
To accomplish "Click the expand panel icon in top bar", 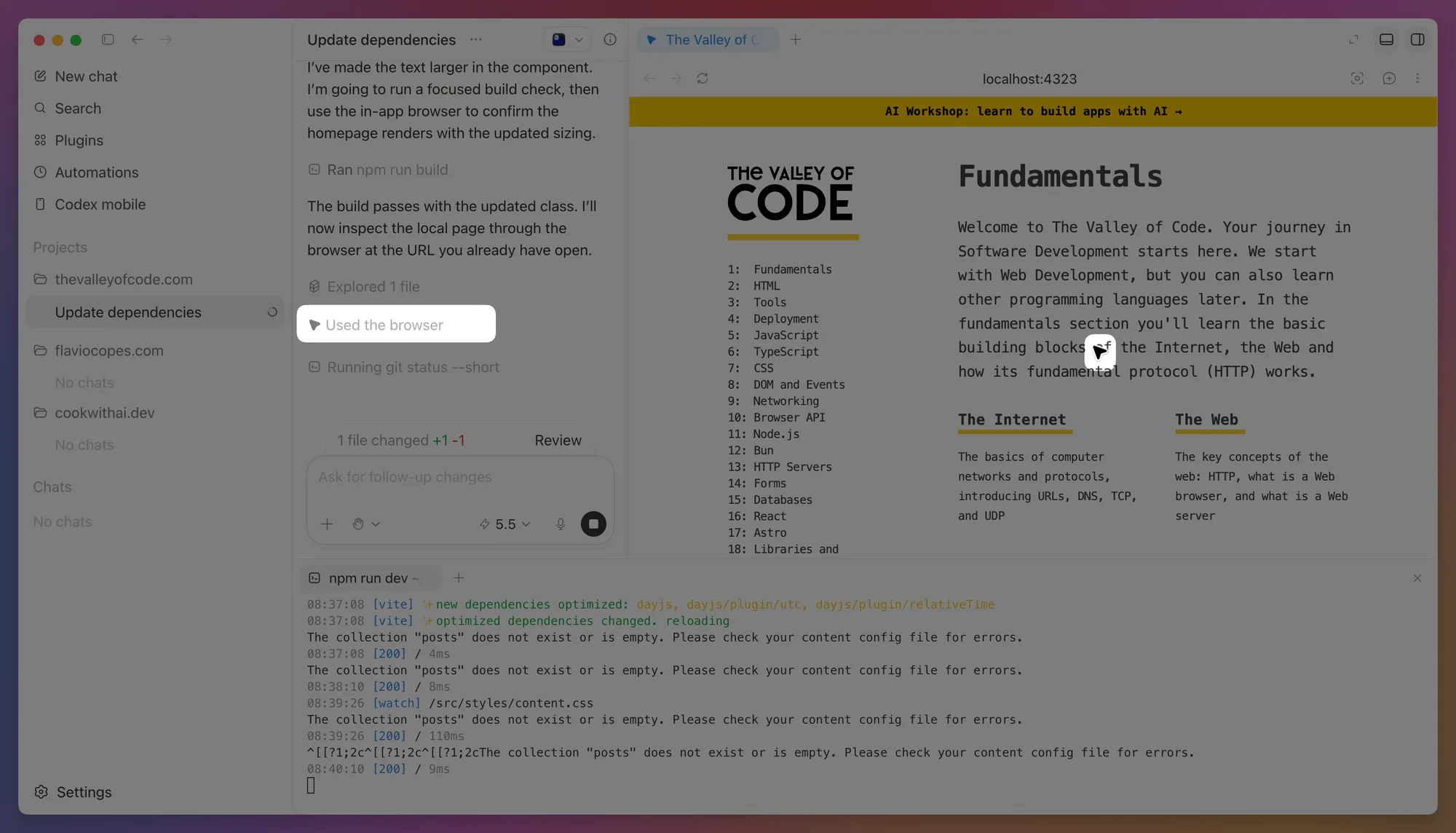I will pyautogui.click(x=1353, y=39).
